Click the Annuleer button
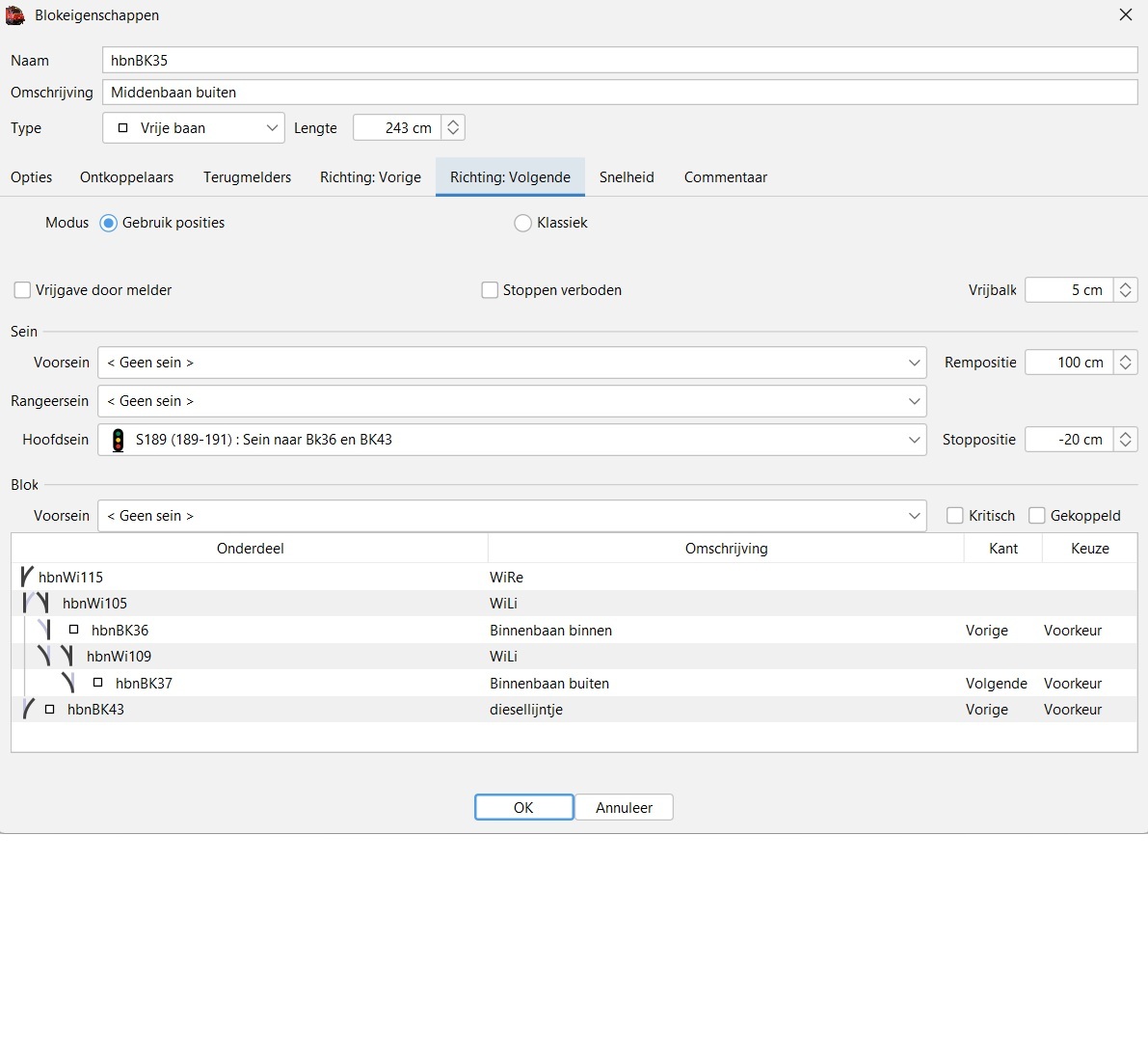The image size is (1148, 1051). tap(624, 808)
